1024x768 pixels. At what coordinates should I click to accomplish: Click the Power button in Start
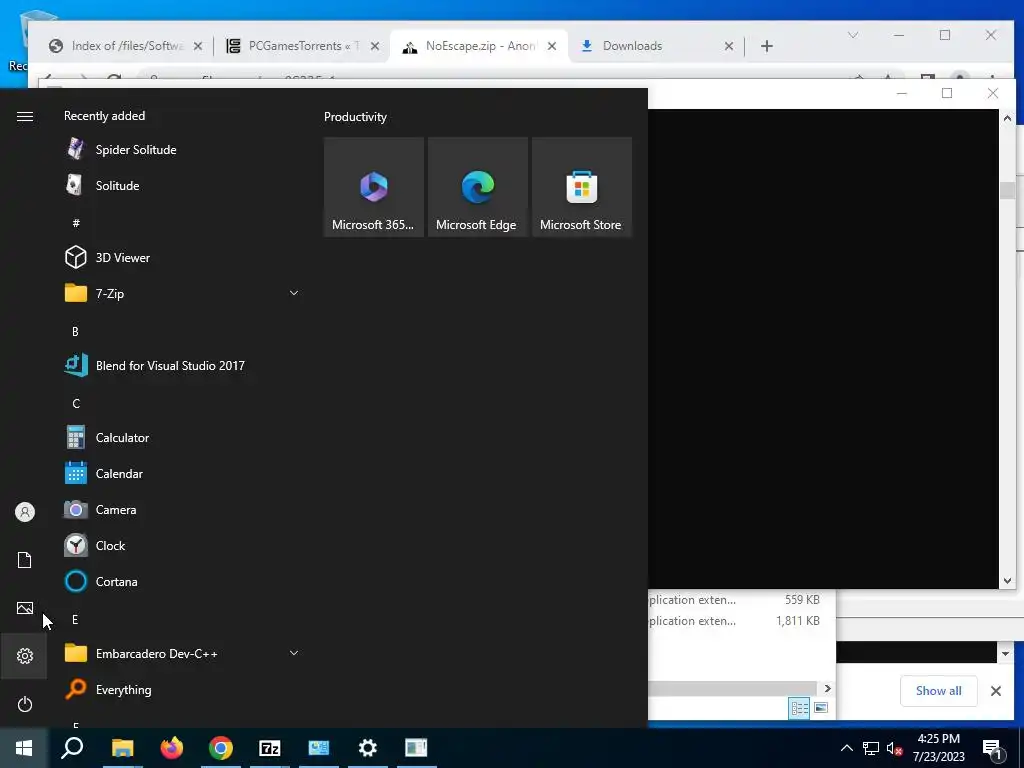25,704
